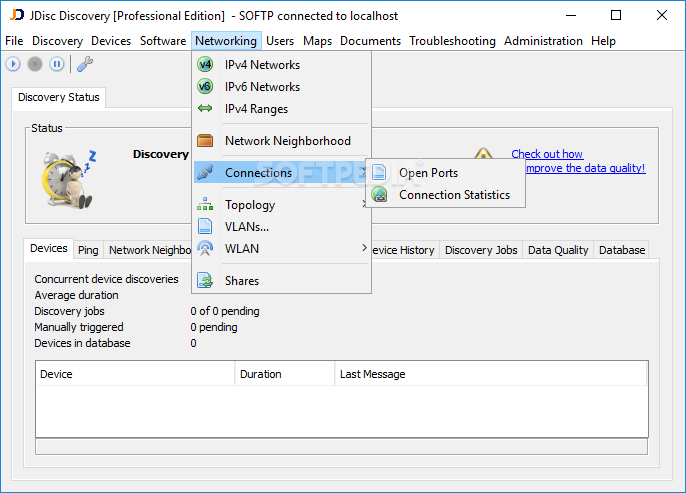686x493 pixels.
Task: Click the Duration column header
Action: 285,374
